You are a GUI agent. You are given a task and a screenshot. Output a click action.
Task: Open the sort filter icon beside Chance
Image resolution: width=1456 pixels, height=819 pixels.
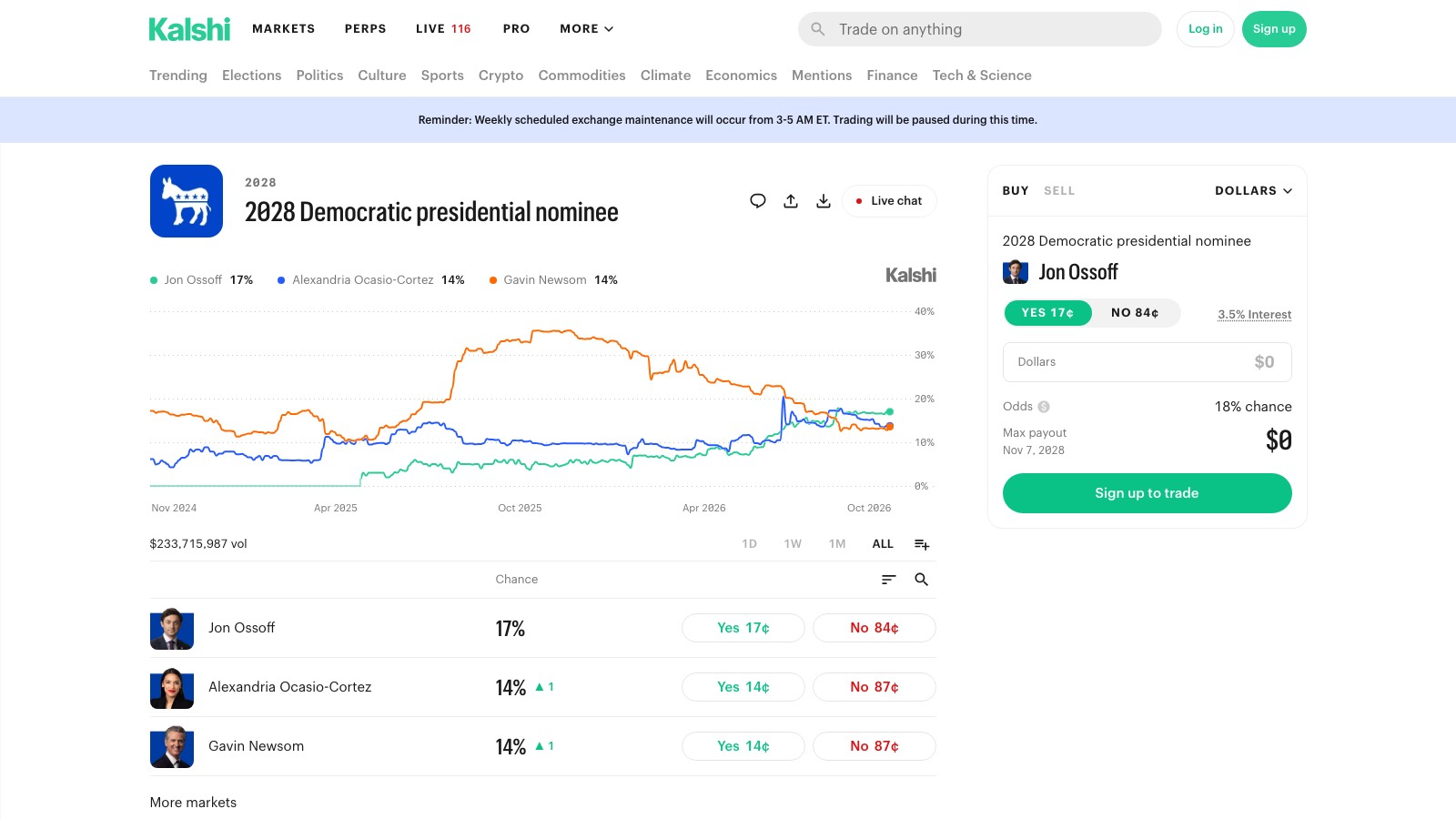(x=889, y=580)
